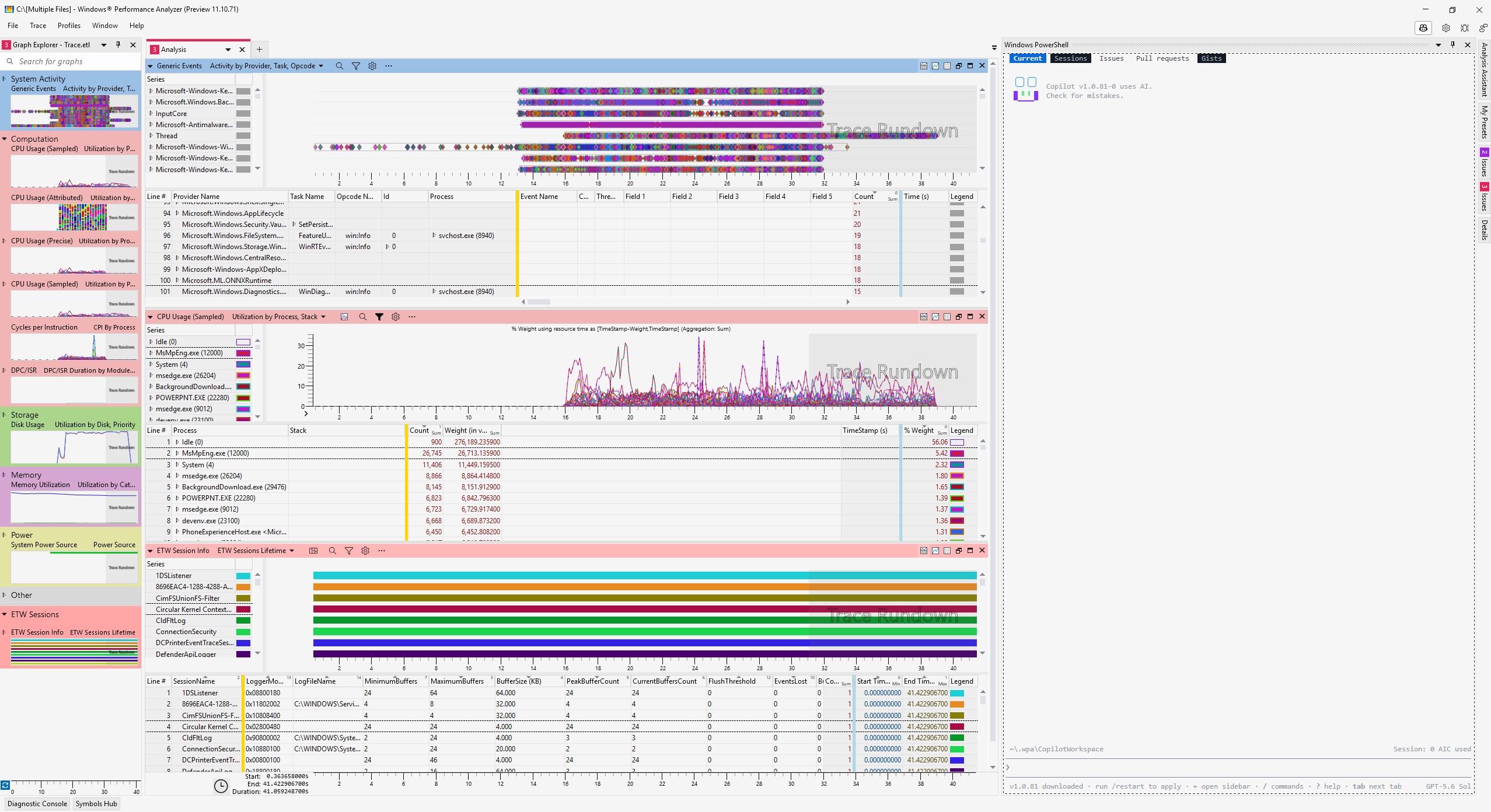The width and height of the screenshot is (1491, 812).
Task: Click the chart type icon beside the CPU Usage (Sampled) preset
Action: 344,317
